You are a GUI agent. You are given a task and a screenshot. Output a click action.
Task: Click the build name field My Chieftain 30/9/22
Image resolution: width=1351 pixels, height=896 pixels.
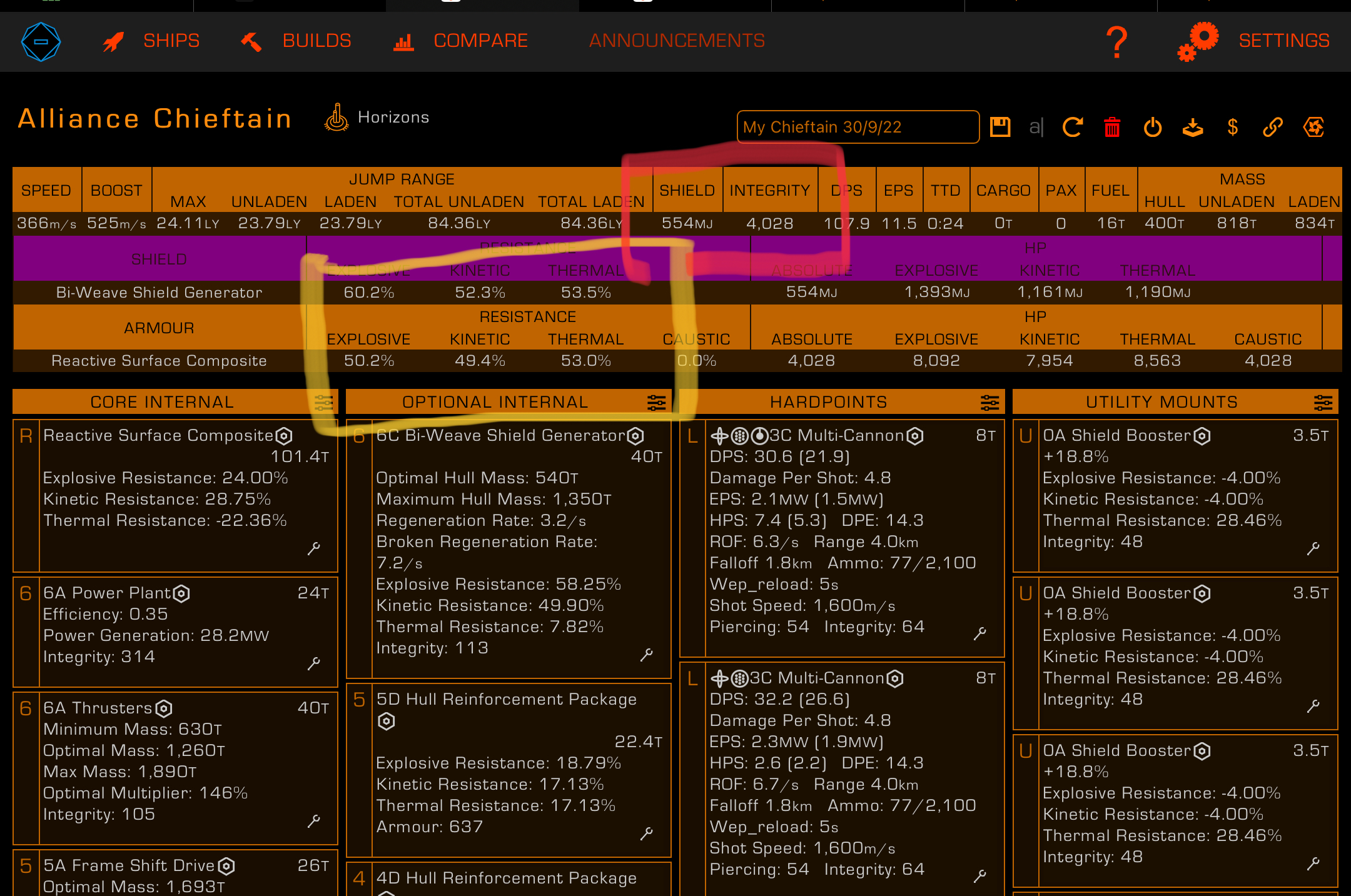(858, 127)
